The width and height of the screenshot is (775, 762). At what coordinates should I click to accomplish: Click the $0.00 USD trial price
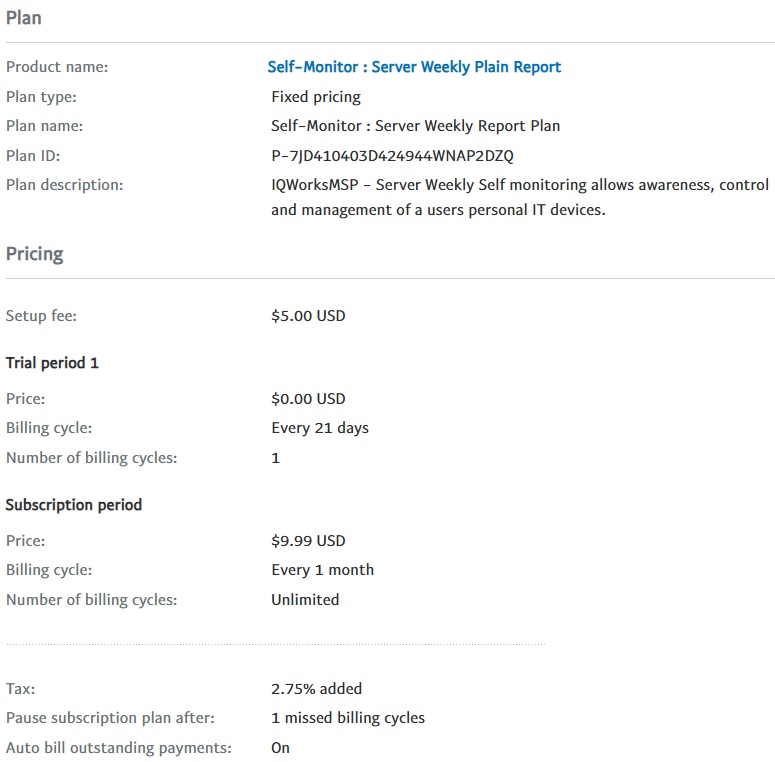[x=308, y=399]
